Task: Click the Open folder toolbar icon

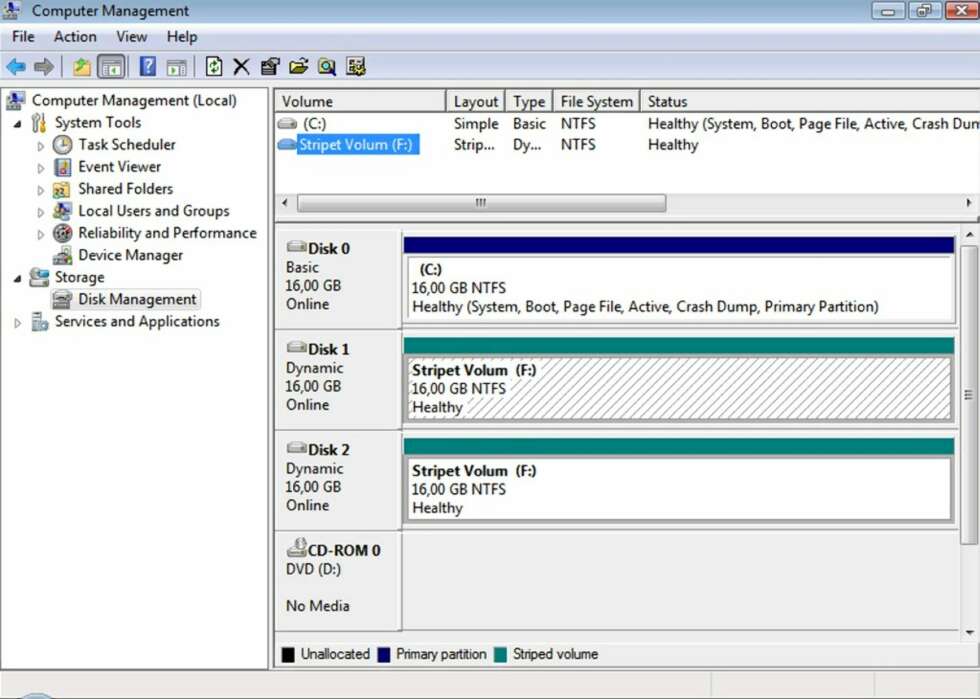Action: click(299, 66)
